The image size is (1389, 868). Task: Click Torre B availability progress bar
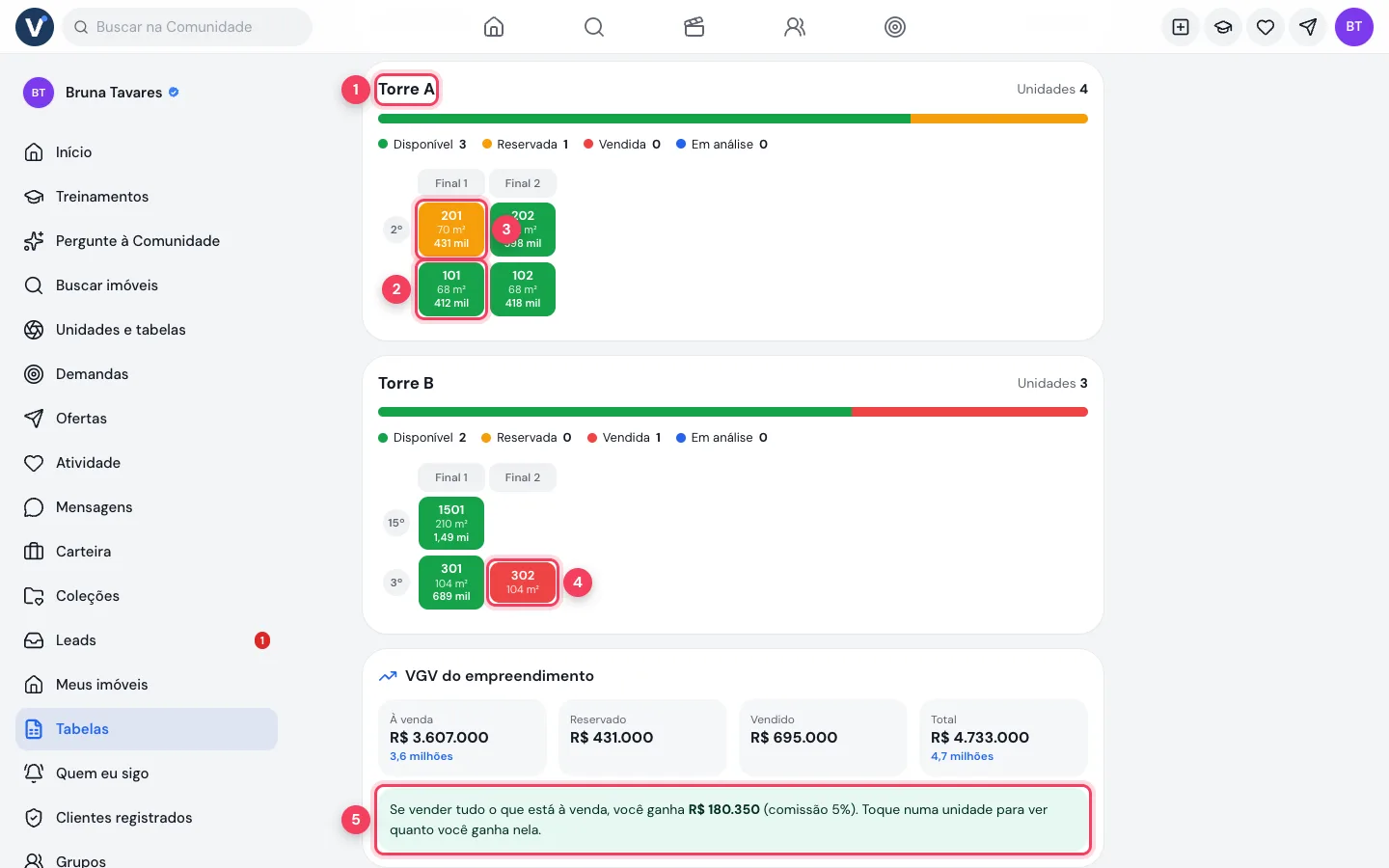[733, 412]
